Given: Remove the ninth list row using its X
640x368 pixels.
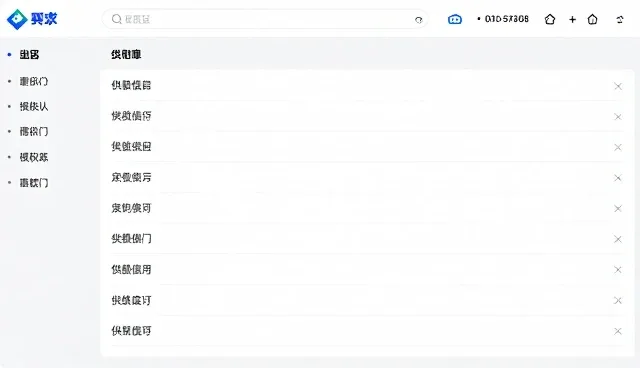Looking at the screenshot, I should tap(618, 331).
